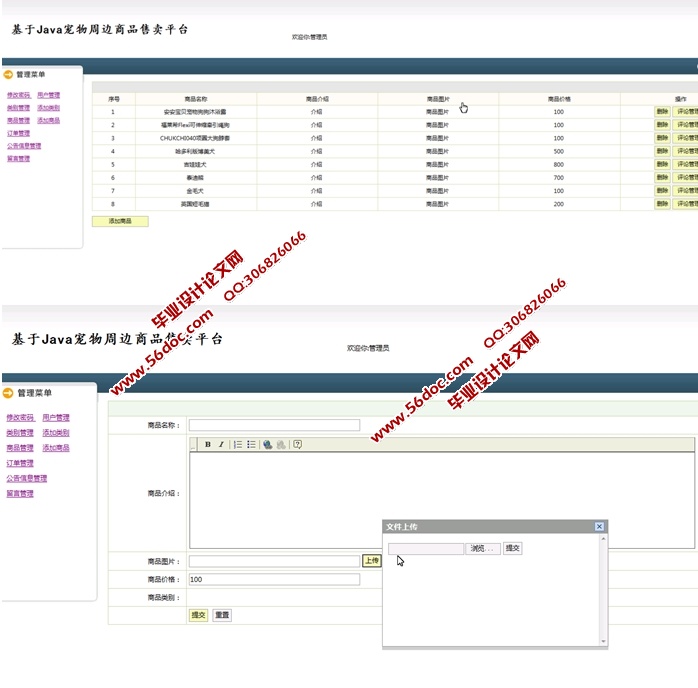Open 商品图片 link in row priced 800
Screen dimensions: 698x688
coord(438,165)
